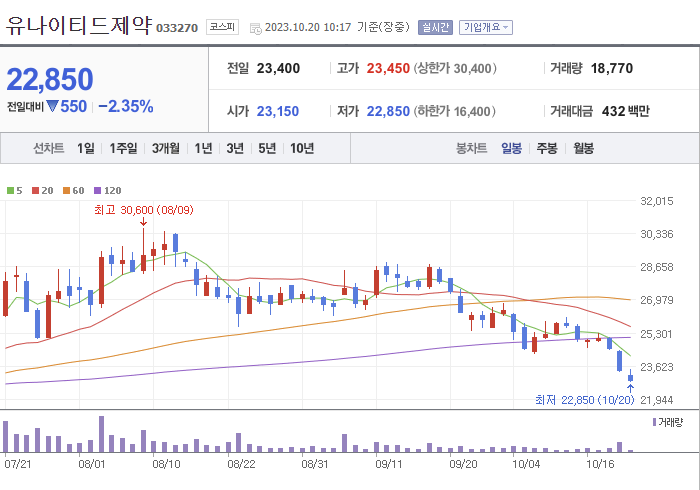This screenshot has width=700, height=490.
Task: Open the 기업개요 dropdown
Action: coord(486,28)
